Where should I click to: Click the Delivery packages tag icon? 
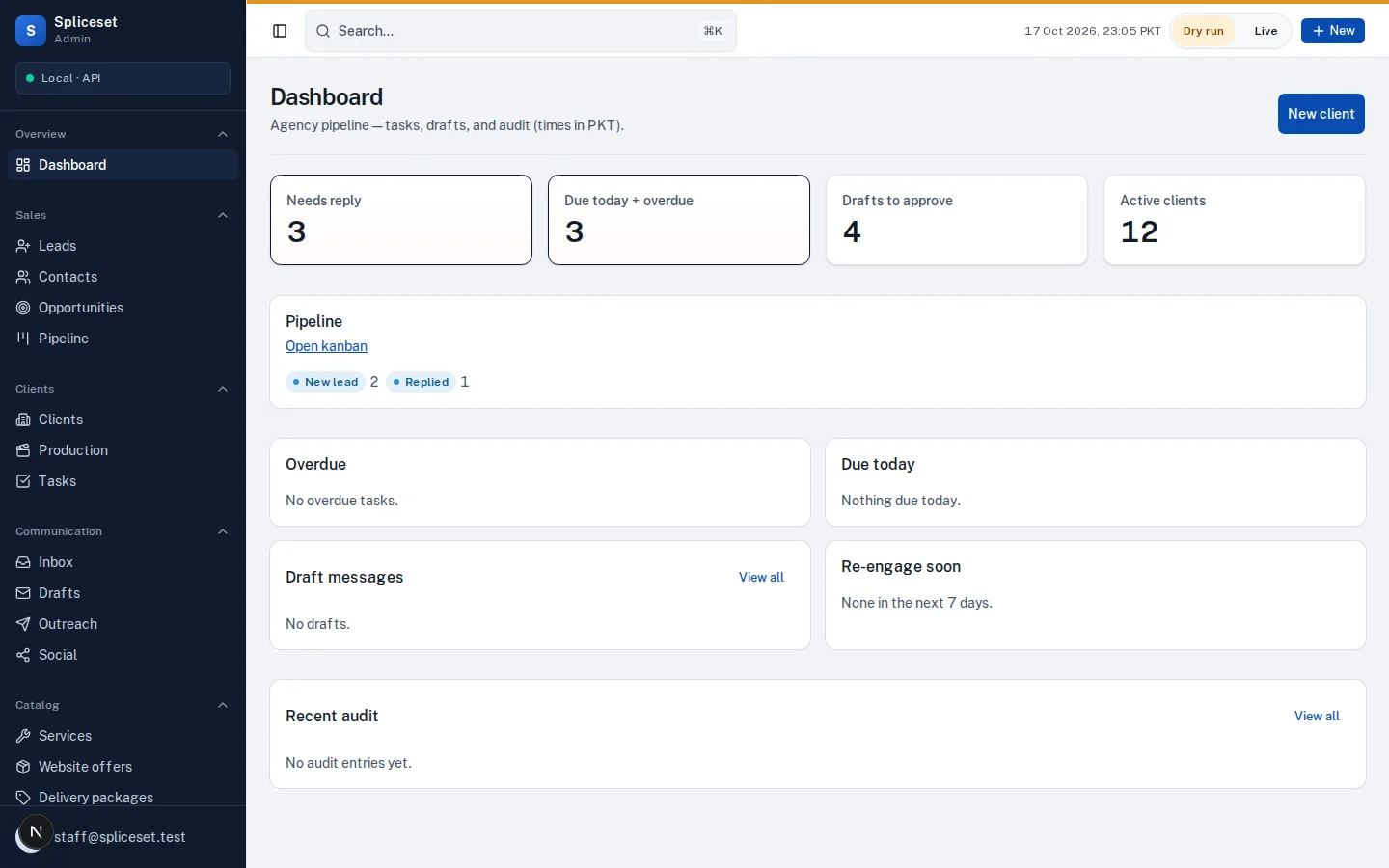[23, 798]
